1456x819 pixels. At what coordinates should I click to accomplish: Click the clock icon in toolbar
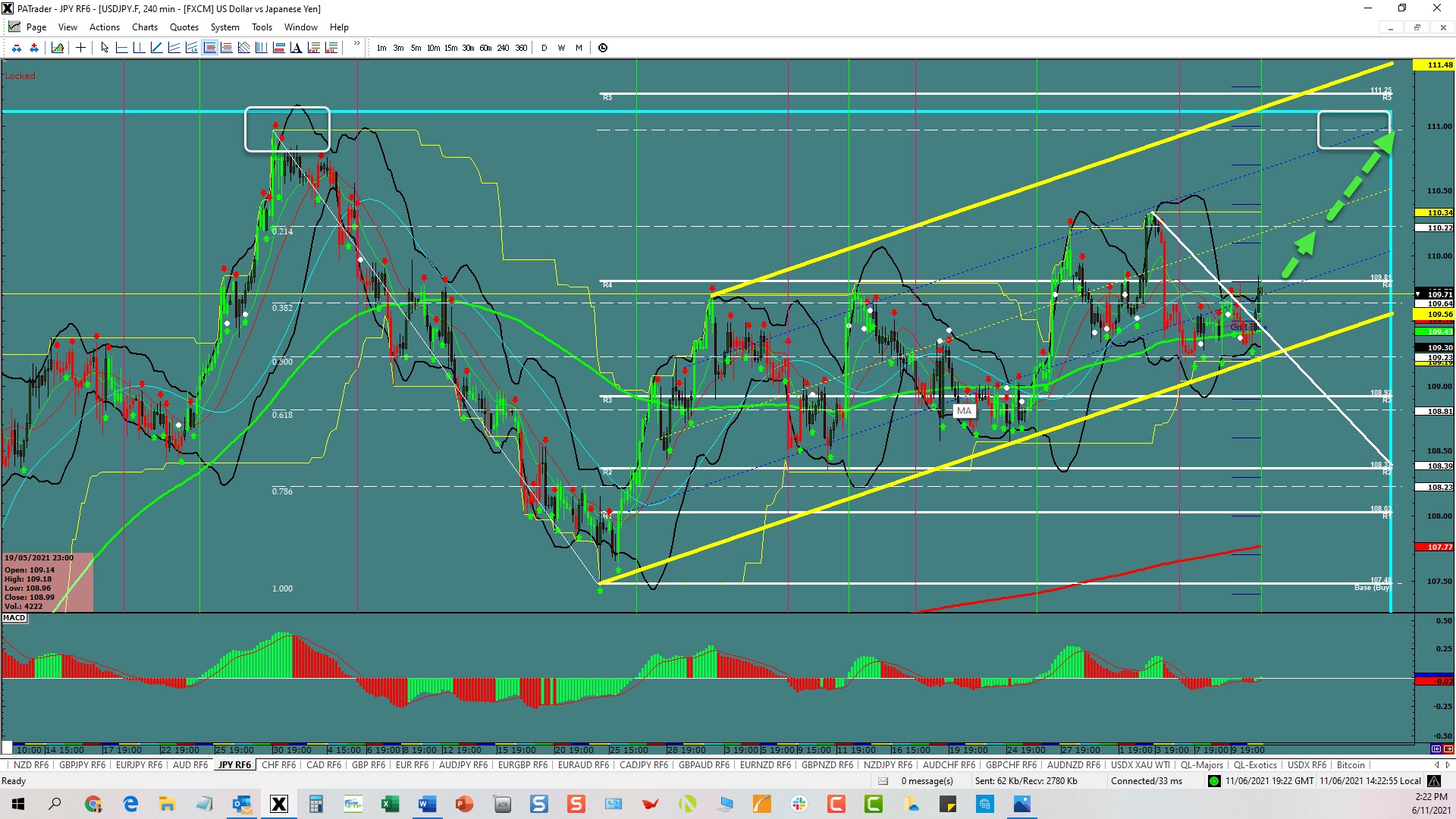tap(603, 48)
